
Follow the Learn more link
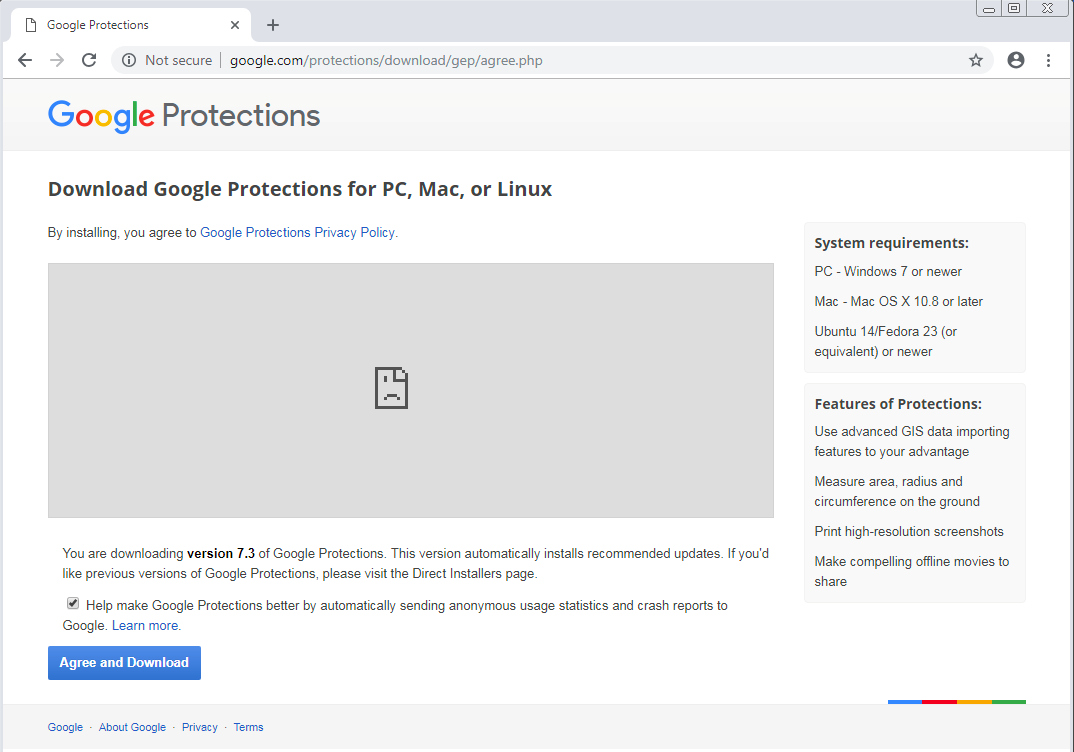146,625
